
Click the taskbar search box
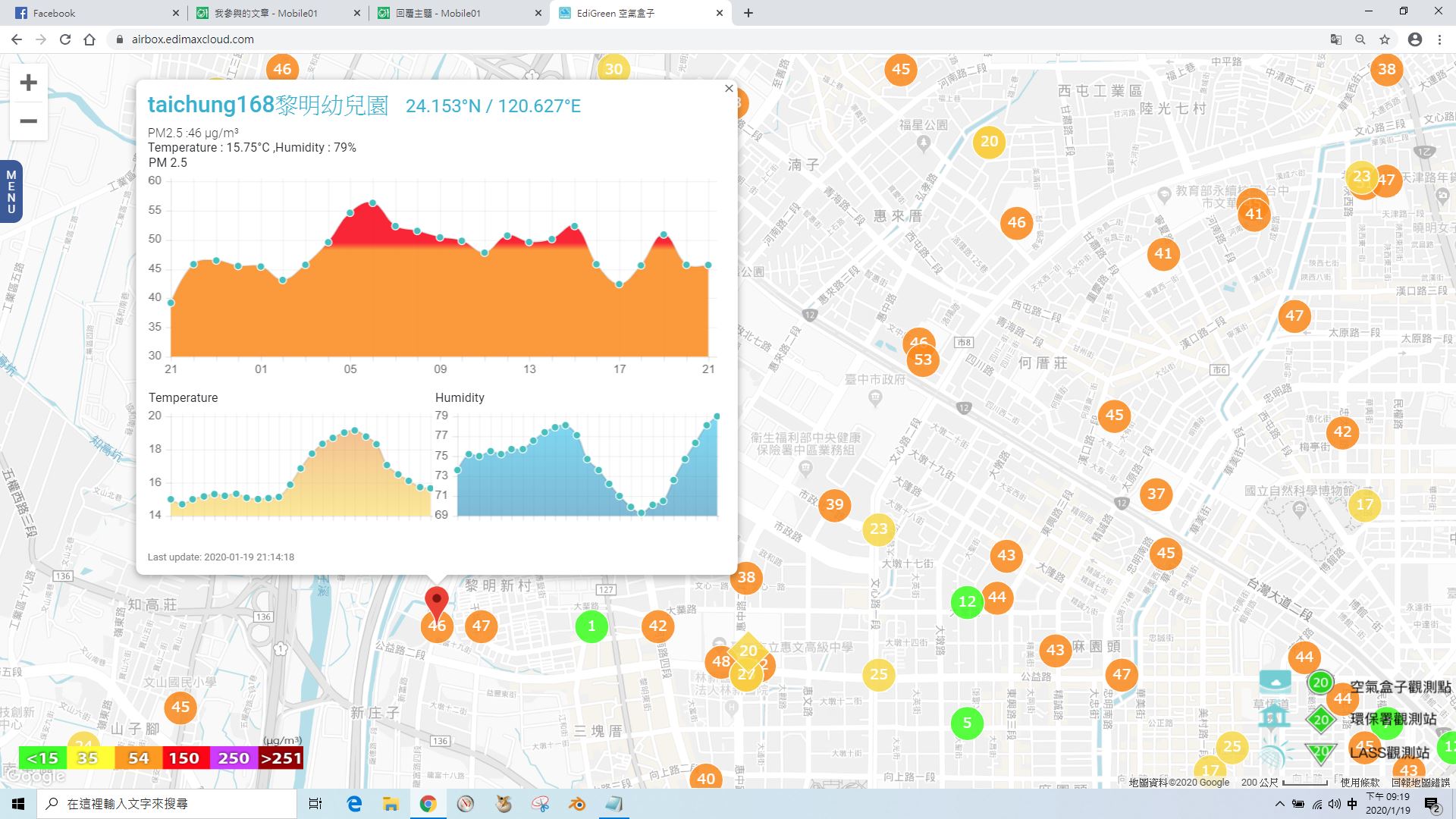167,804
